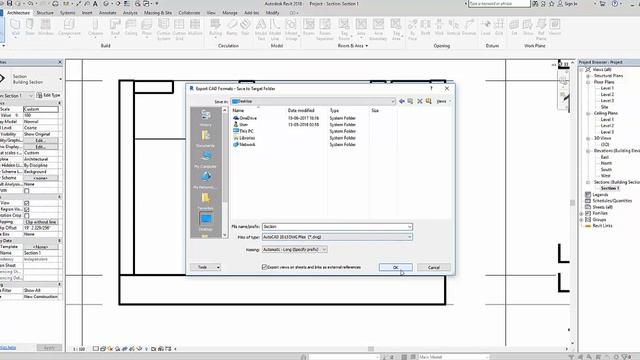Screen dimensions: 640x360
Task: Click the Wall tool in the ribbon
Action: (16, 27)
